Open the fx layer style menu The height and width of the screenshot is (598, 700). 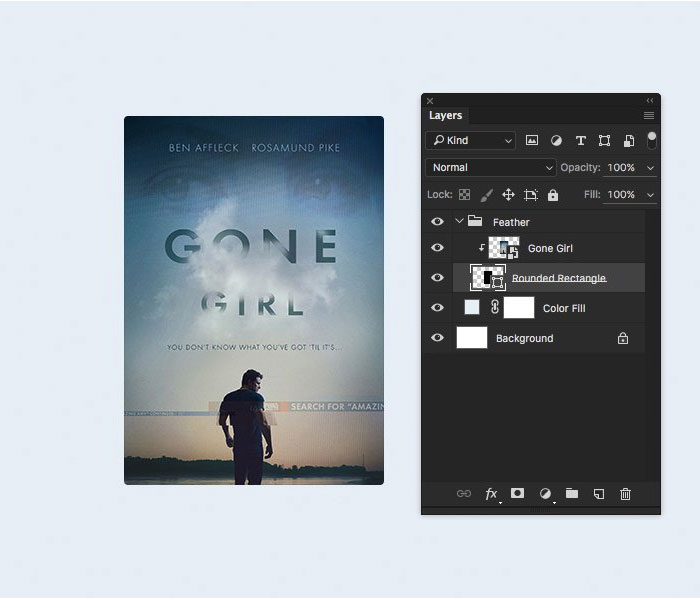(492, 494)
